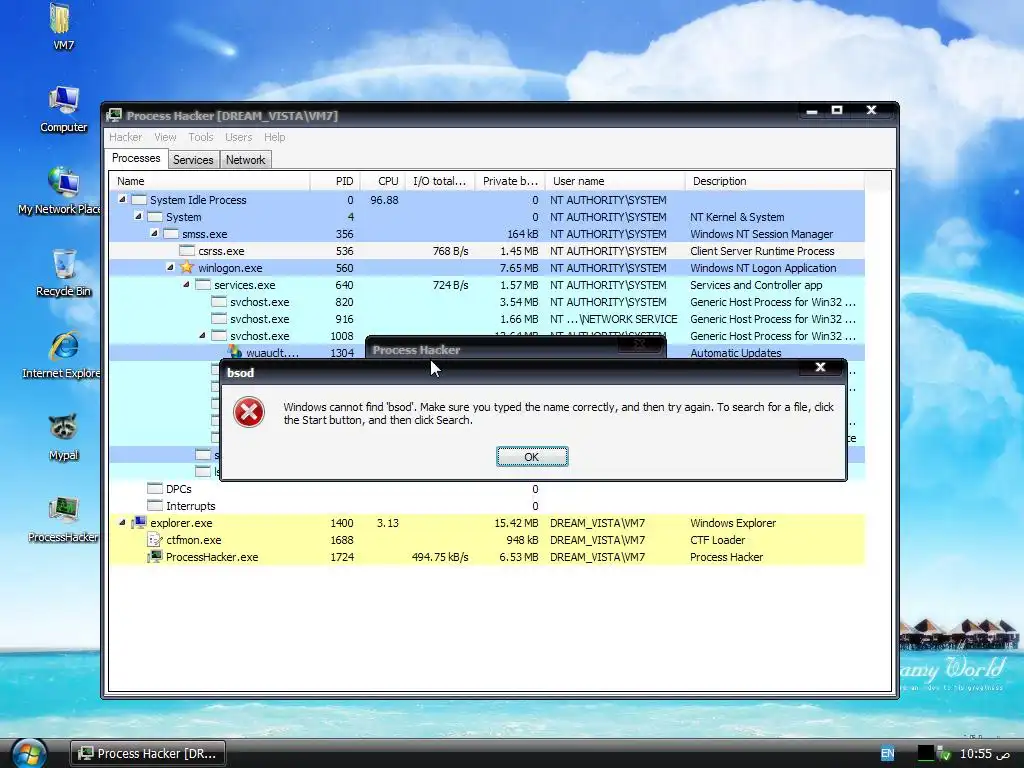Screen dimensions: 1024x768
Task: Collapse the explorer.exe tree node
Action: [x=122, y=522]
